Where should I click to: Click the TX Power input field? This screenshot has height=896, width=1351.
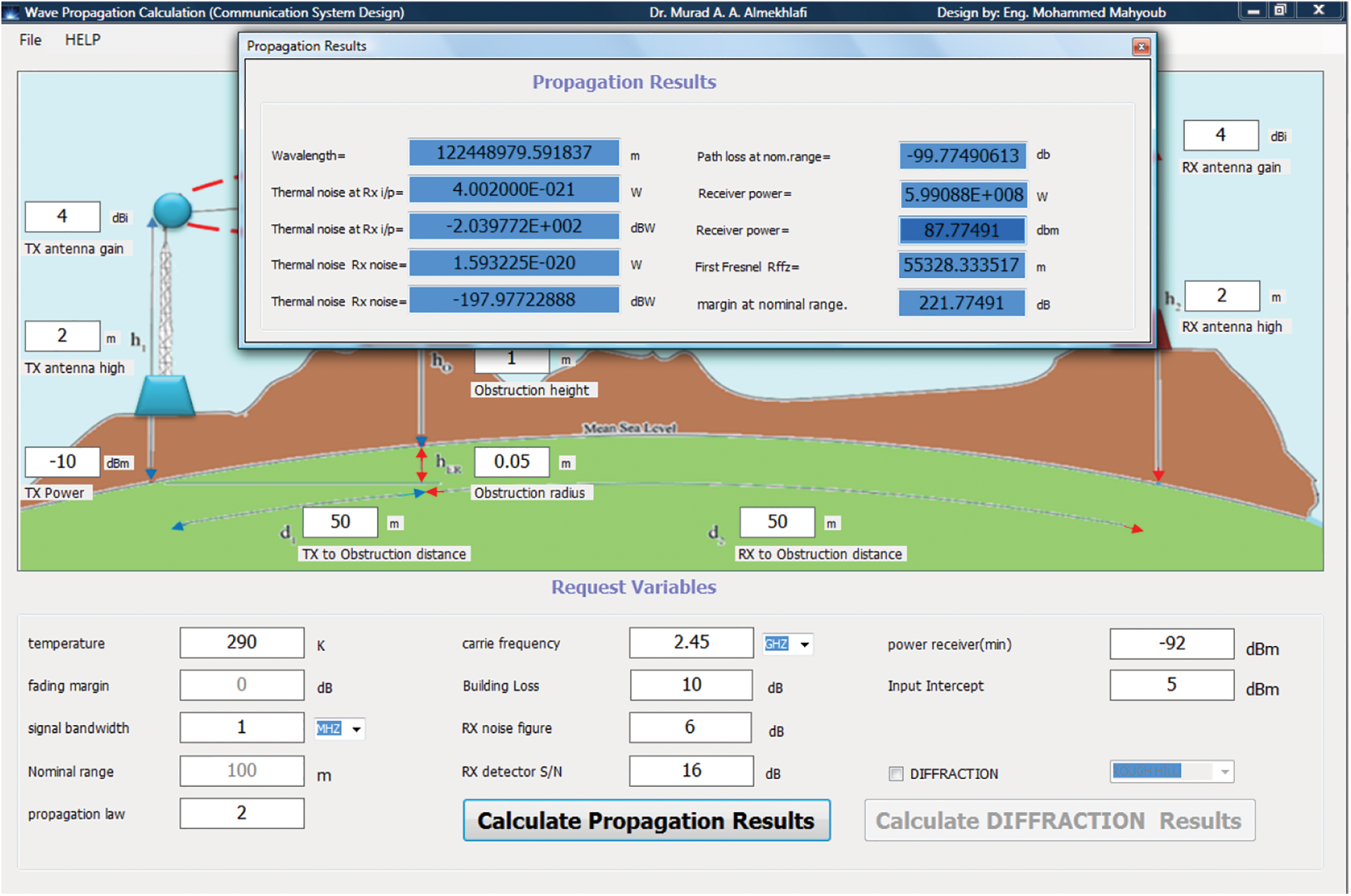62,462
